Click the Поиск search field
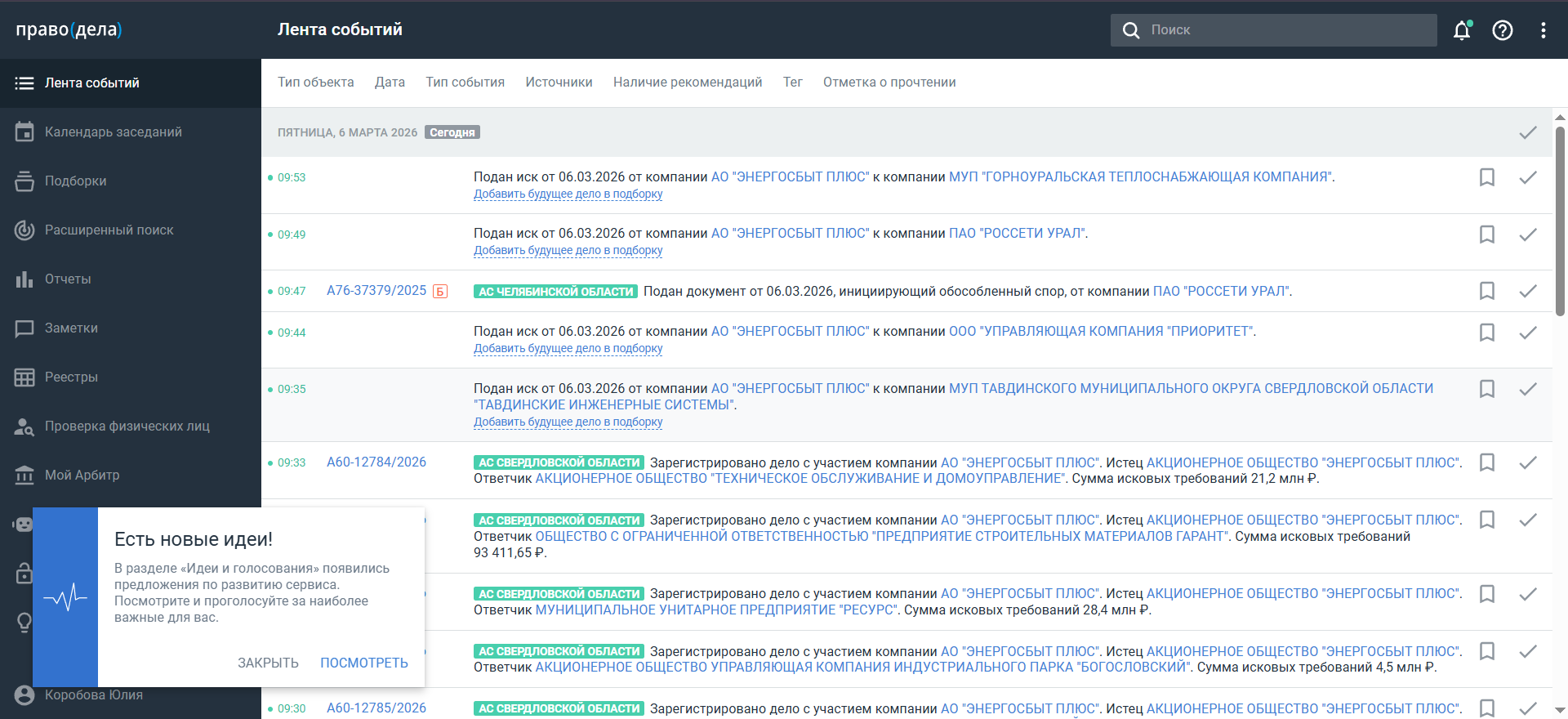1568x719 pixels. pos(1289,30)
